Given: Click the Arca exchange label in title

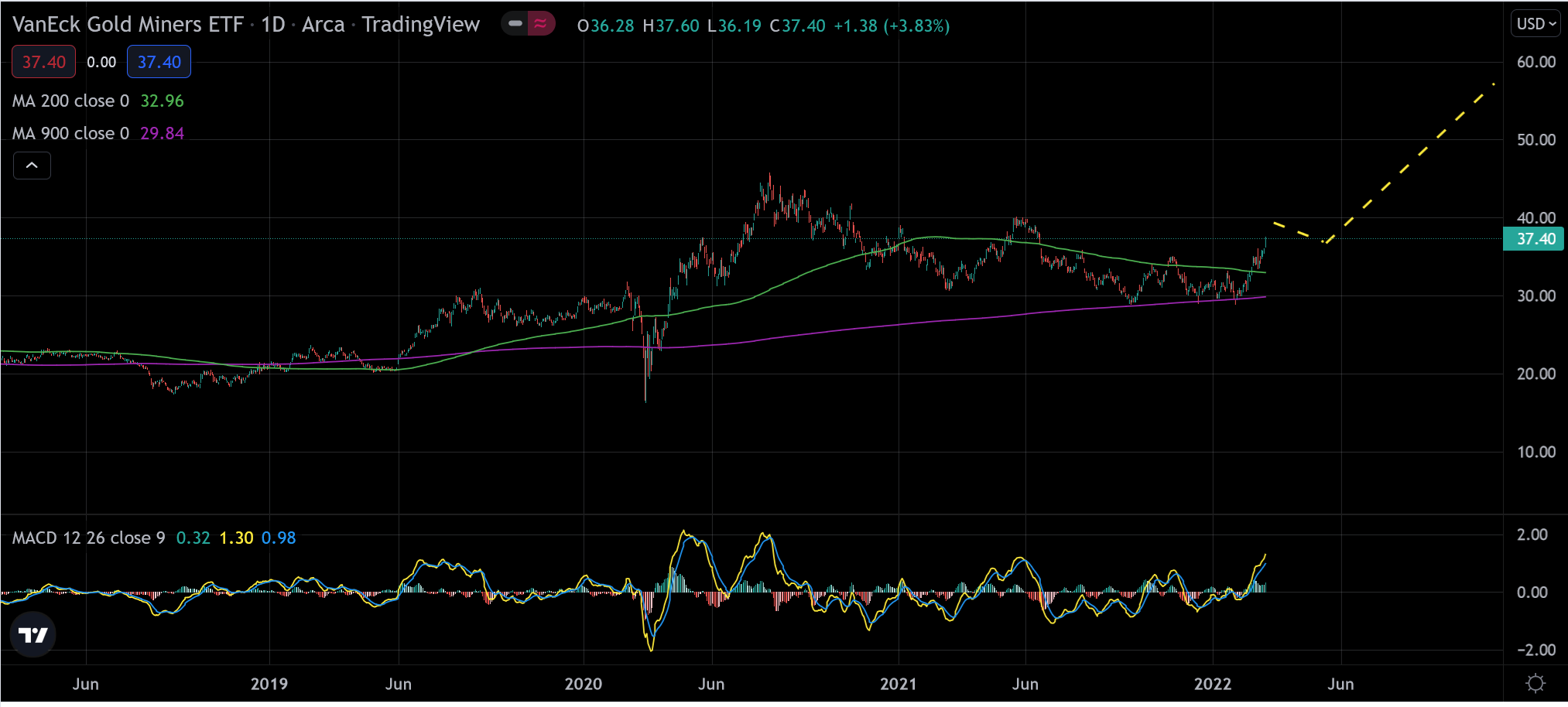Looking at the screenshot, I should pos(323,25).
